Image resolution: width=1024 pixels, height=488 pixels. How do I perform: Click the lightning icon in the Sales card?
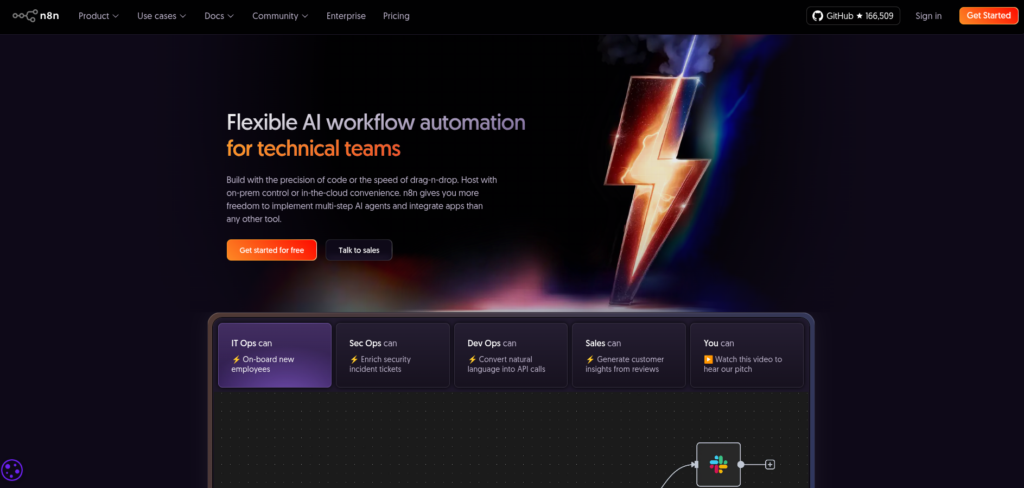(590, 359)
